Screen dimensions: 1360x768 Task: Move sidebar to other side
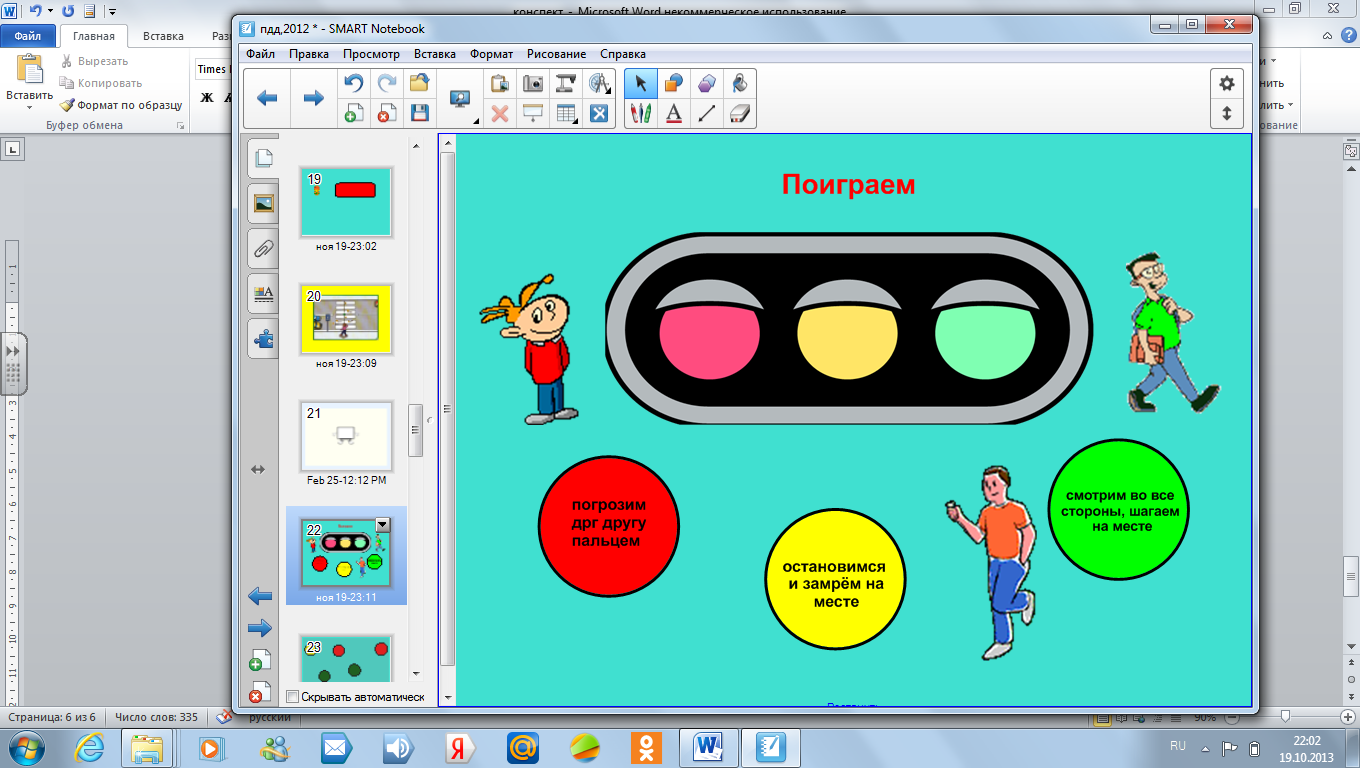point(258,469)
